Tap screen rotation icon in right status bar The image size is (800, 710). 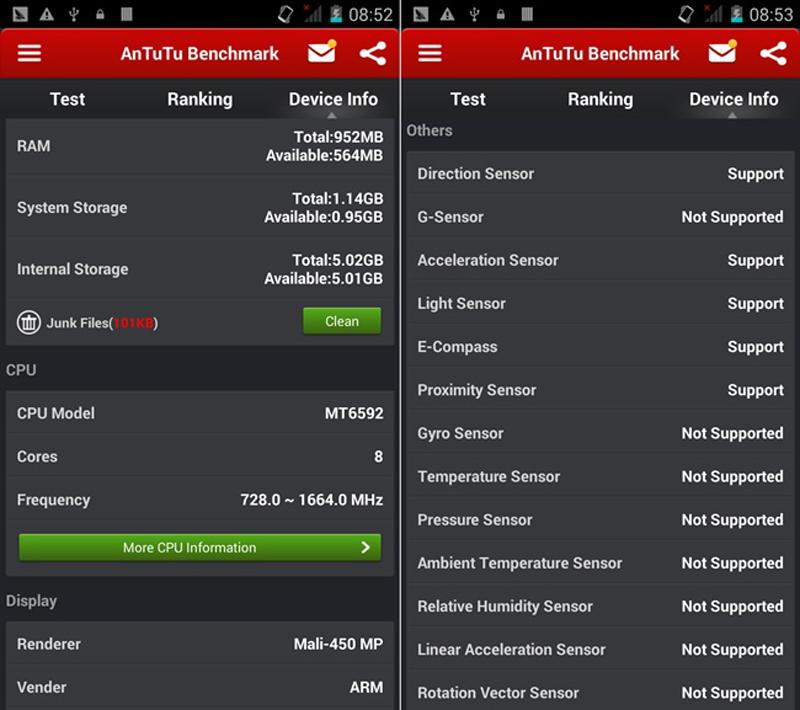[686, 14]
